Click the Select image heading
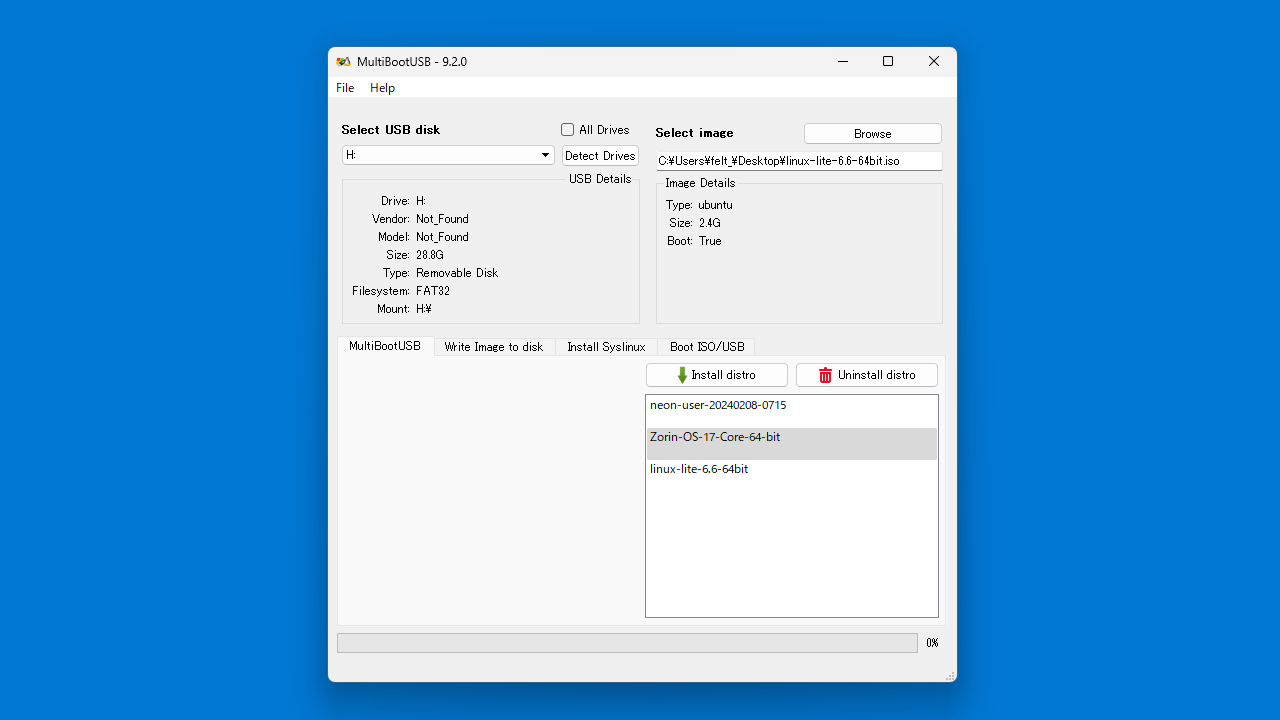1280x720 pixels. [694, 133]
